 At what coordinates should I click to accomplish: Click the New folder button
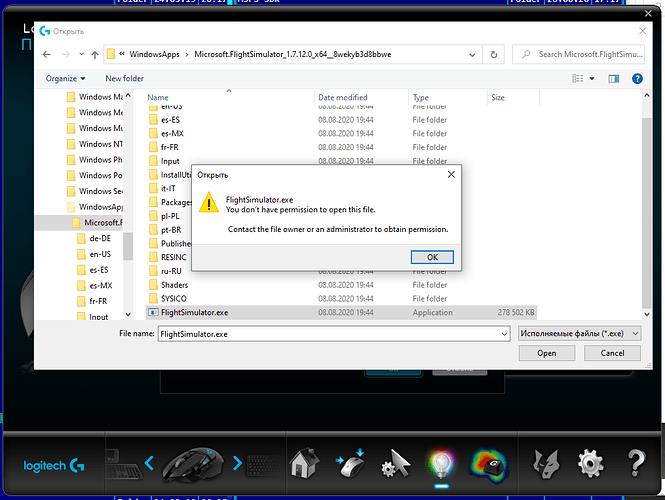tap(124, 78)
